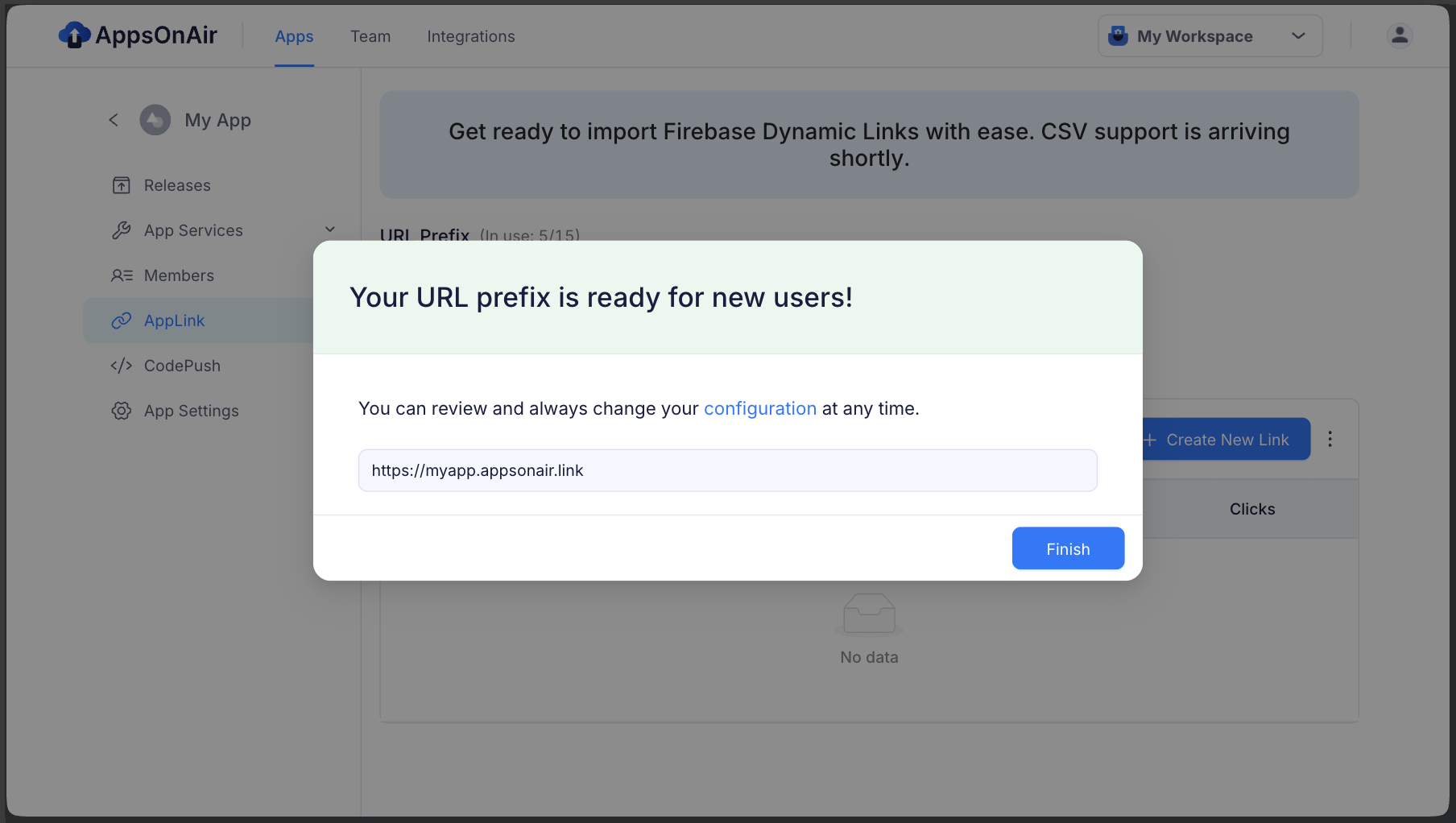Open Releases via its upload box icon
The image size is (1456, 823).
[x=121, y=185]
